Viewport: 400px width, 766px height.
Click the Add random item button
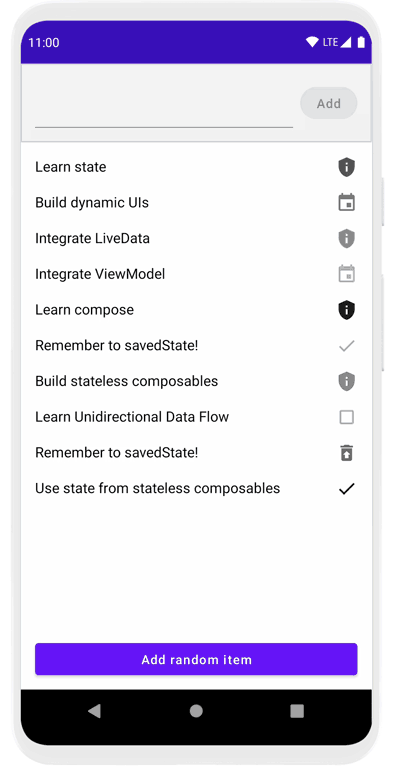196,660
